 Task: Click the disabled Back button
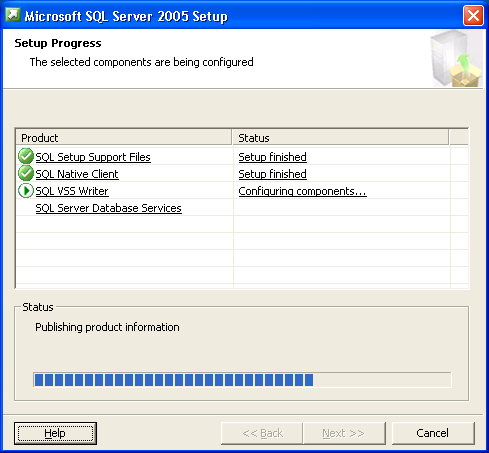pos(262,433)
